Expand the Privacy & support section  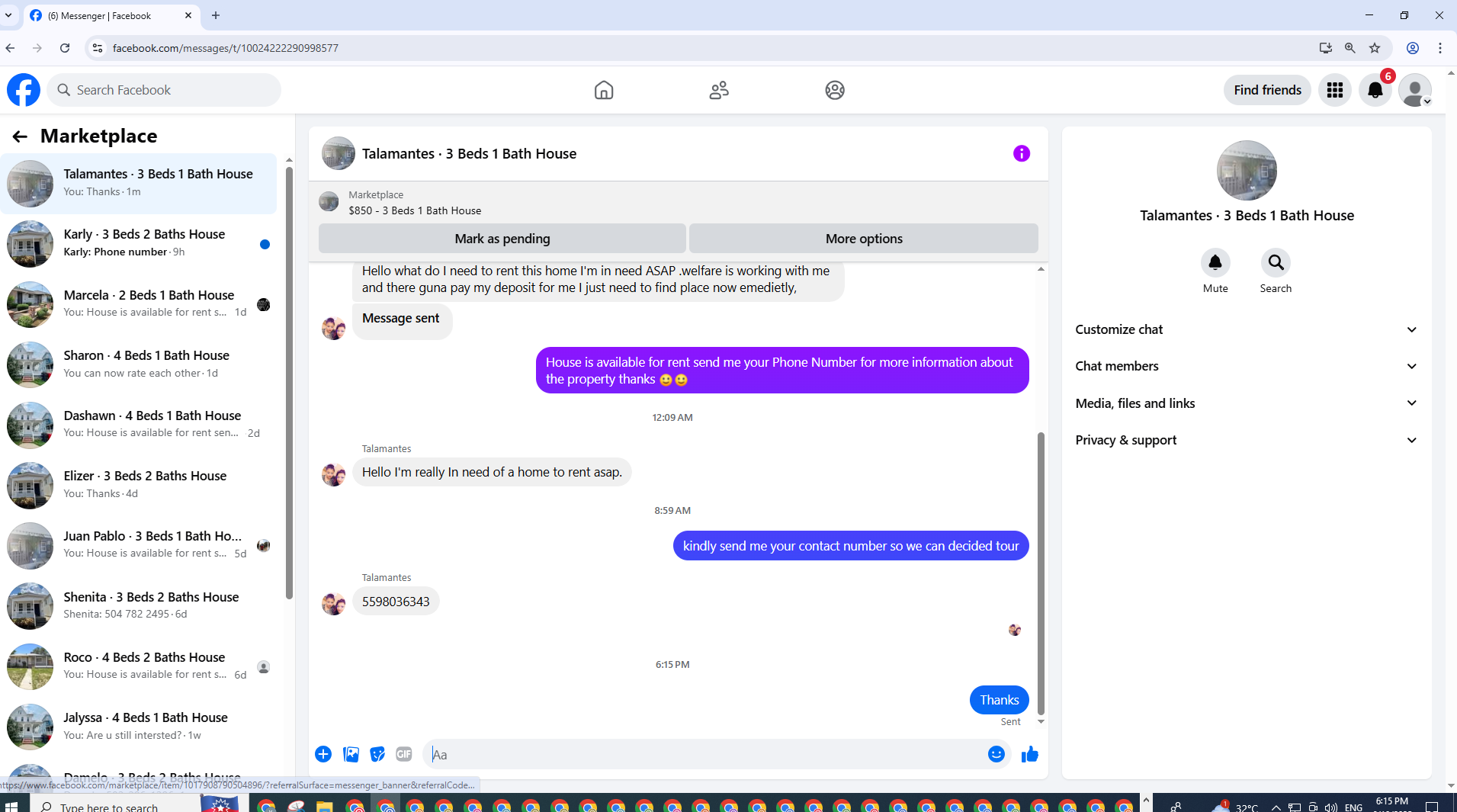1247,440
